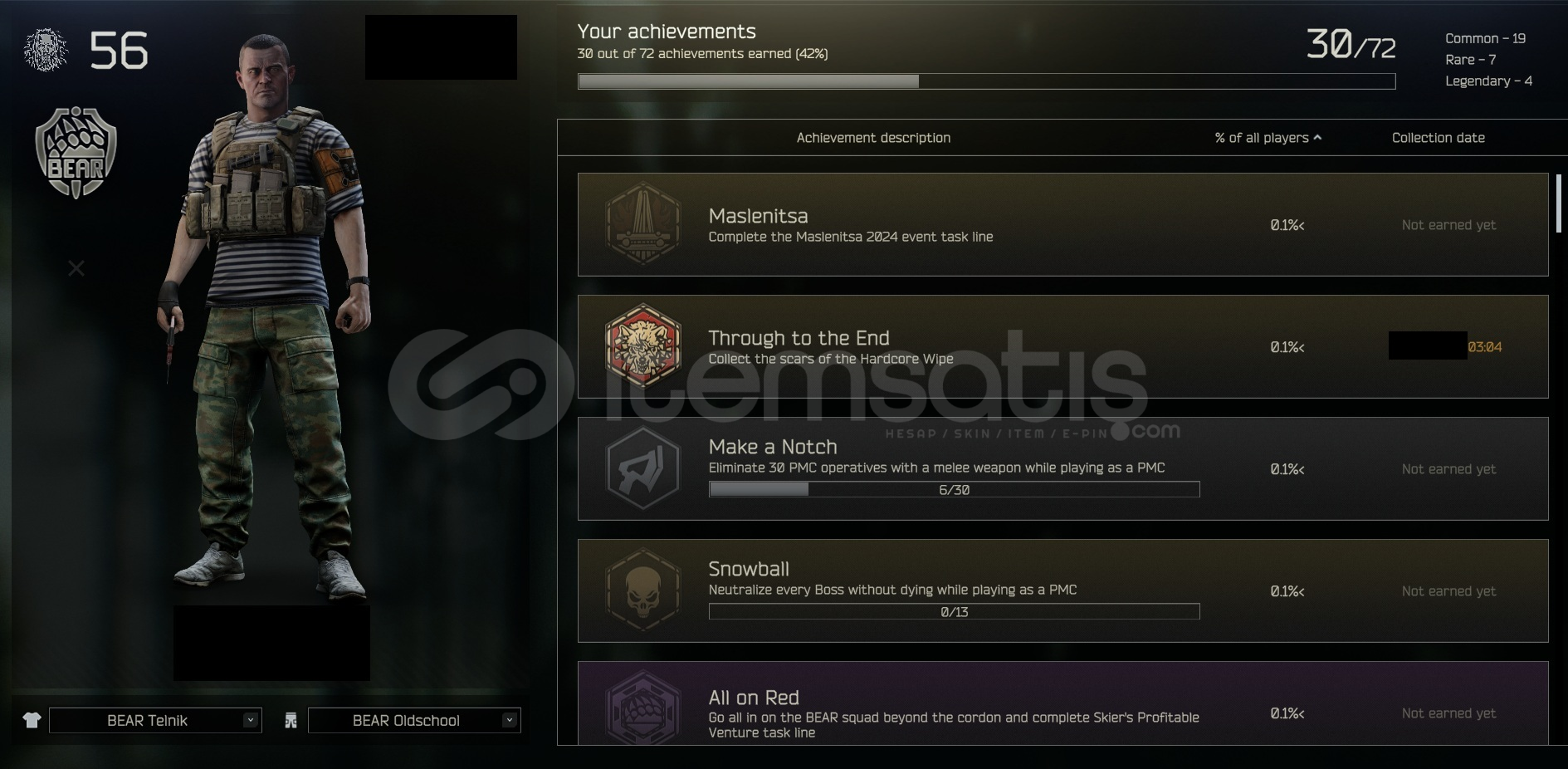Click the Through to the End wolf badge
Viewport: 1568px width, 769px height.
pyautogui.click(x=643, y=346)
